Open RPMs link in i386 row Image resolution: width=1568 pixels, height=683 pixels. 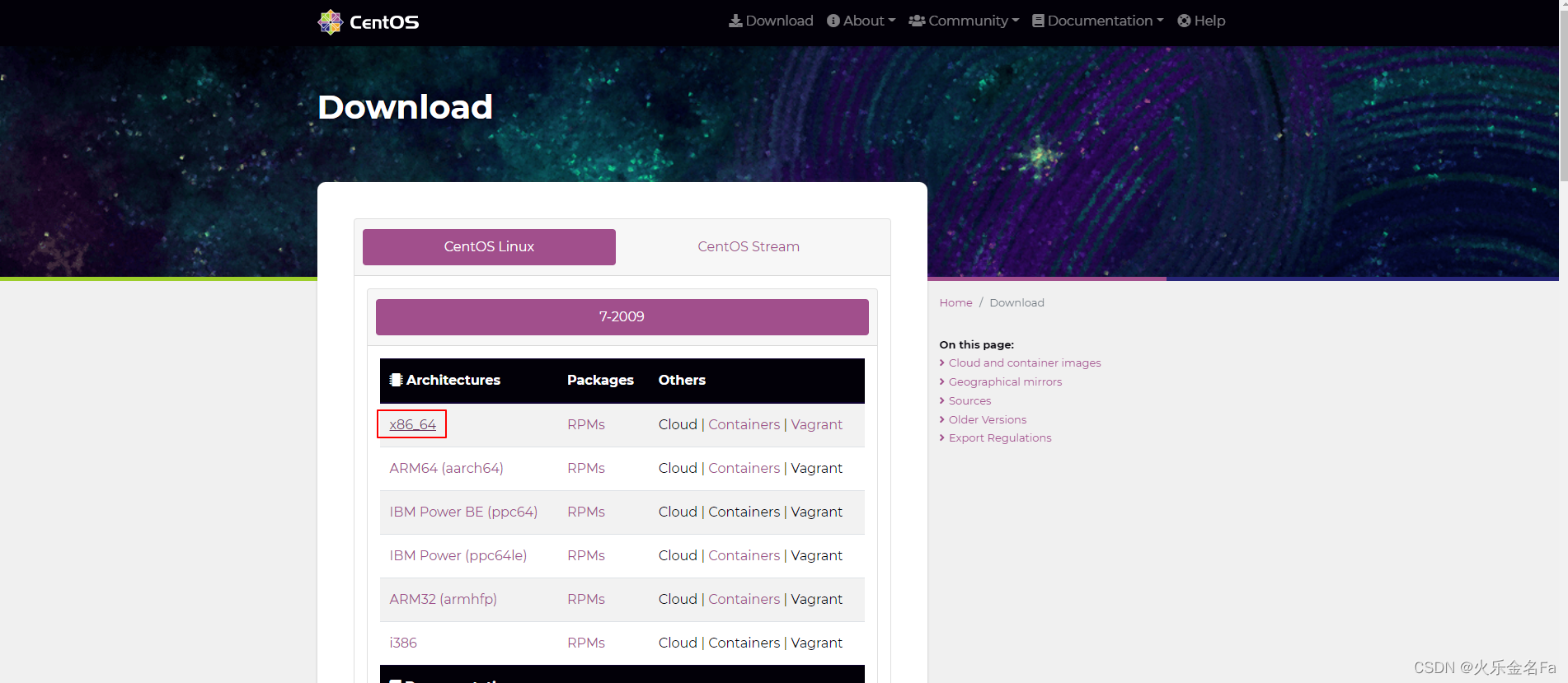[586, 643]
